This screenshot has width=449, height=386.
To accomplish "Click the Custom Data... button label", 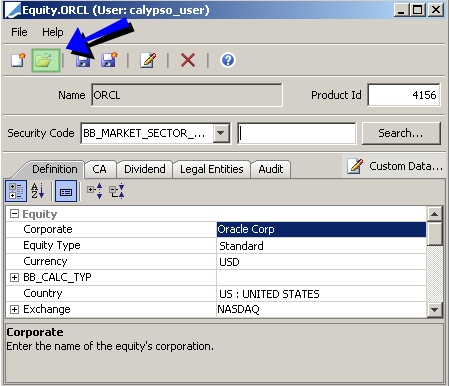I will pos(406,166).
